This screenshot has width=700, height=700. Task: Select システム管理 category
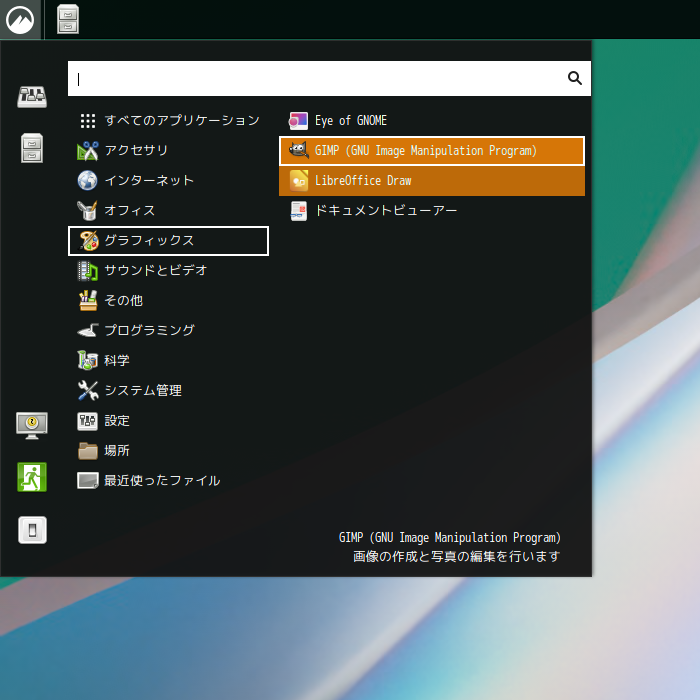[x=168, y=391]
